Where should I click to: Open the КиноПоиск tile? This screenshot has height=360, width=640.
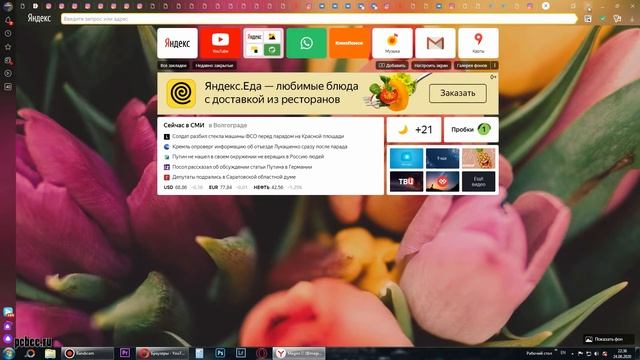click(x=349, y=43)
